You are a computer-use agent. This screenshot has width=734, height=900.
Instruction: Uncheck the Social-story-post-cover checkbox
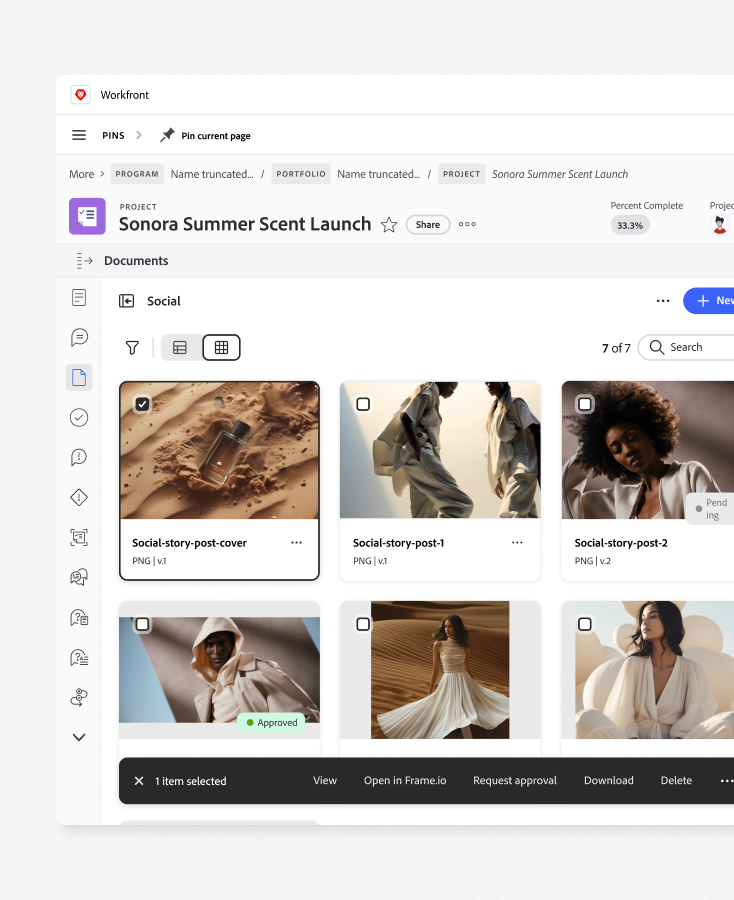pyautogui.click(x=142, y=404)
